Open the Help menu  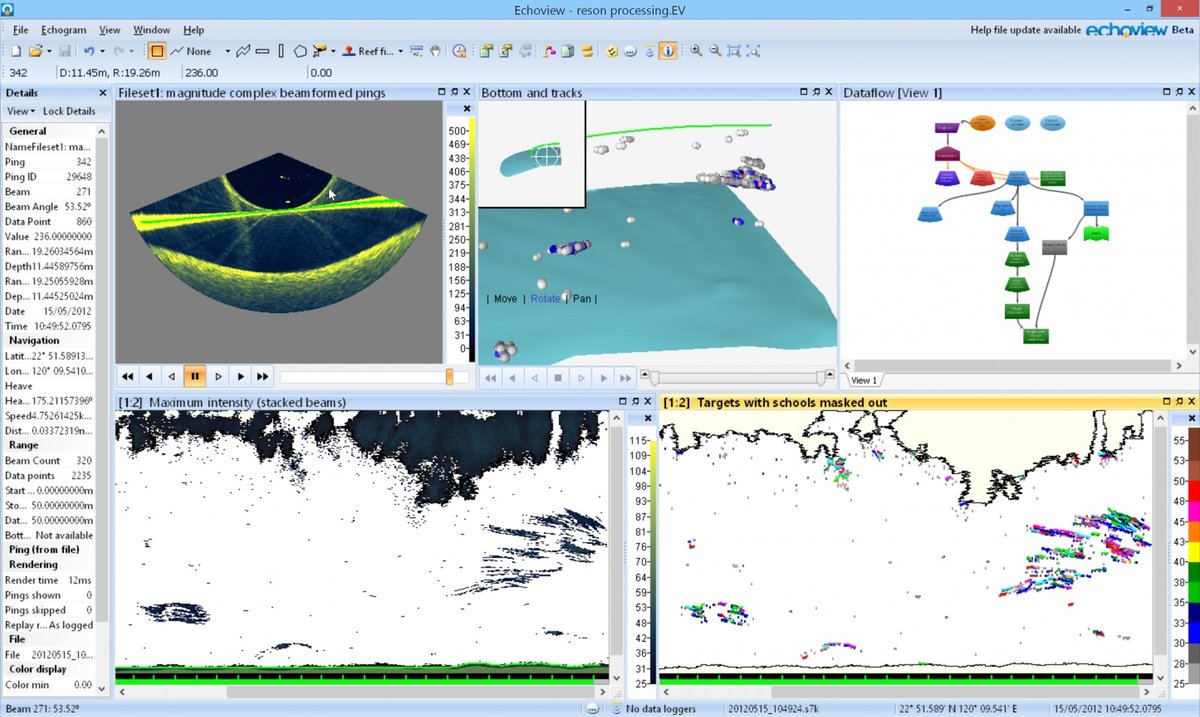pos(194,30)
